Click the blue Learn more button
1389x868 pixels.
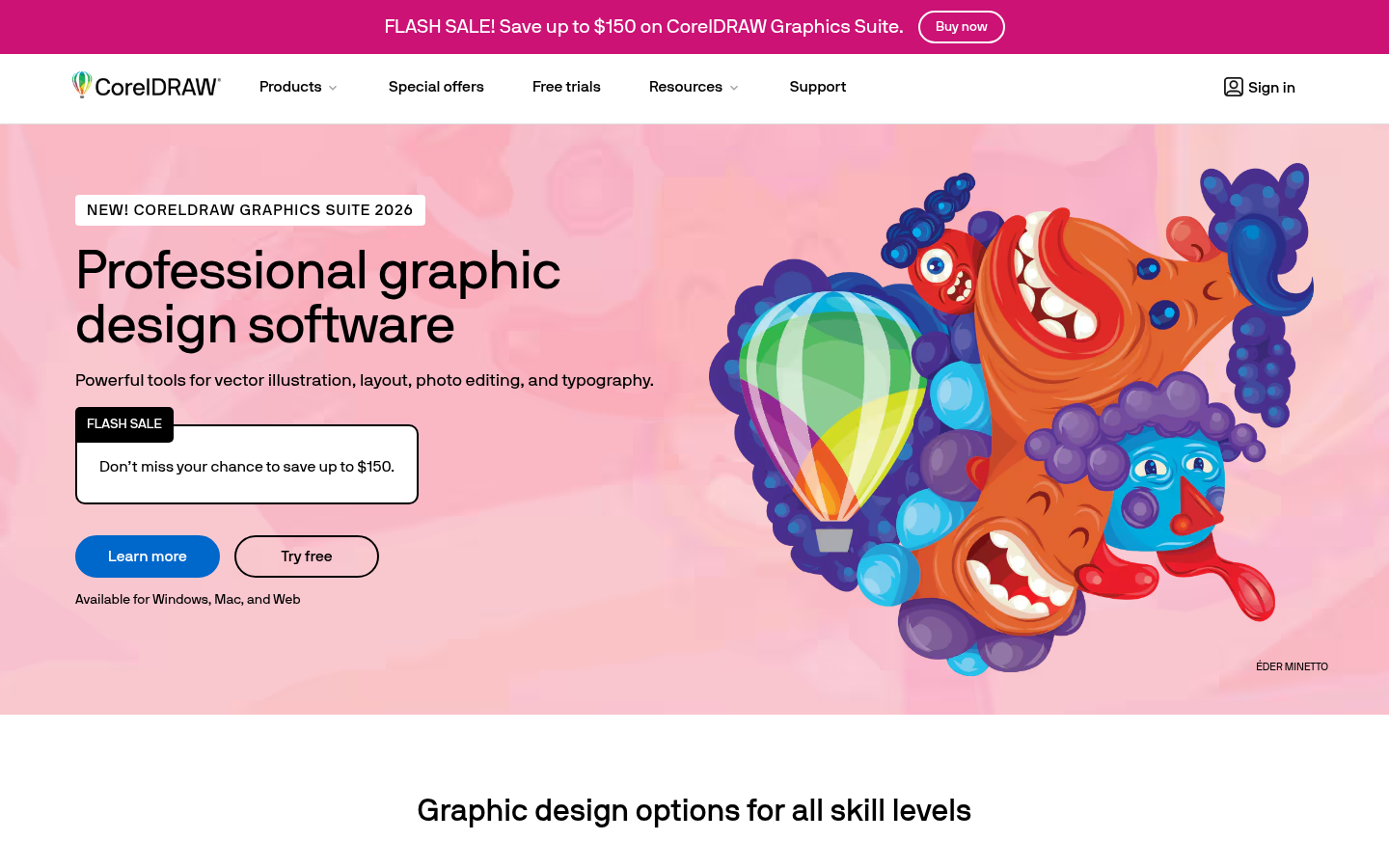click(x=148, y=556)
